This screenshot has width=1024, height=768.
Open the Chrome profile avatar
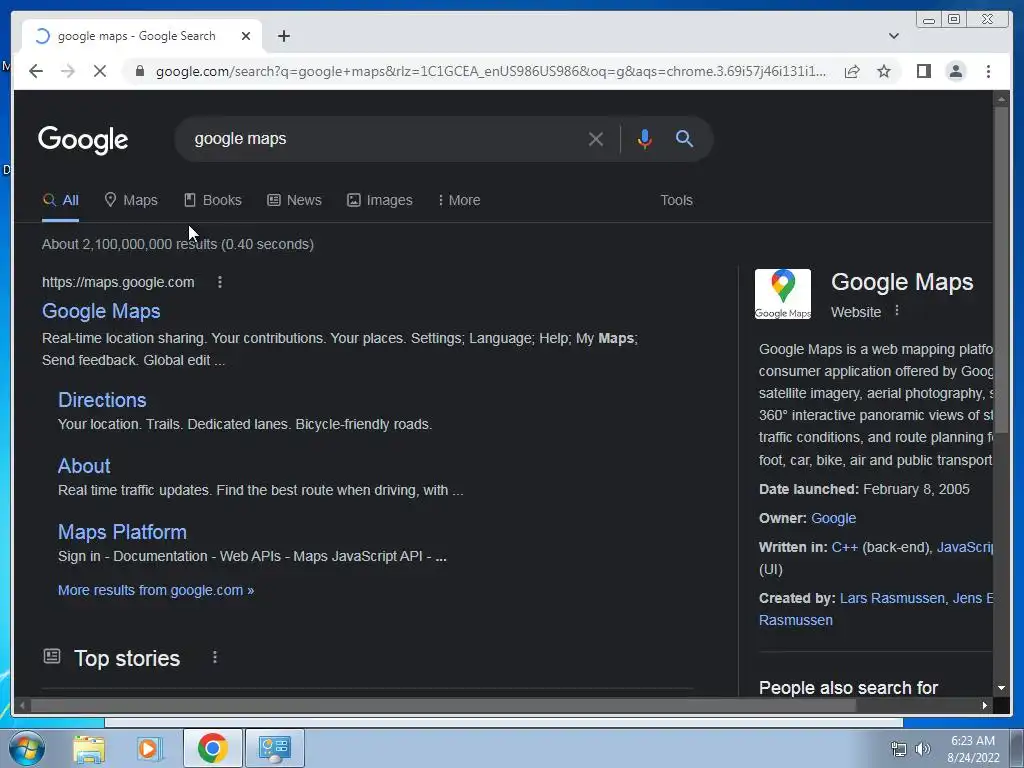point(955,71)
